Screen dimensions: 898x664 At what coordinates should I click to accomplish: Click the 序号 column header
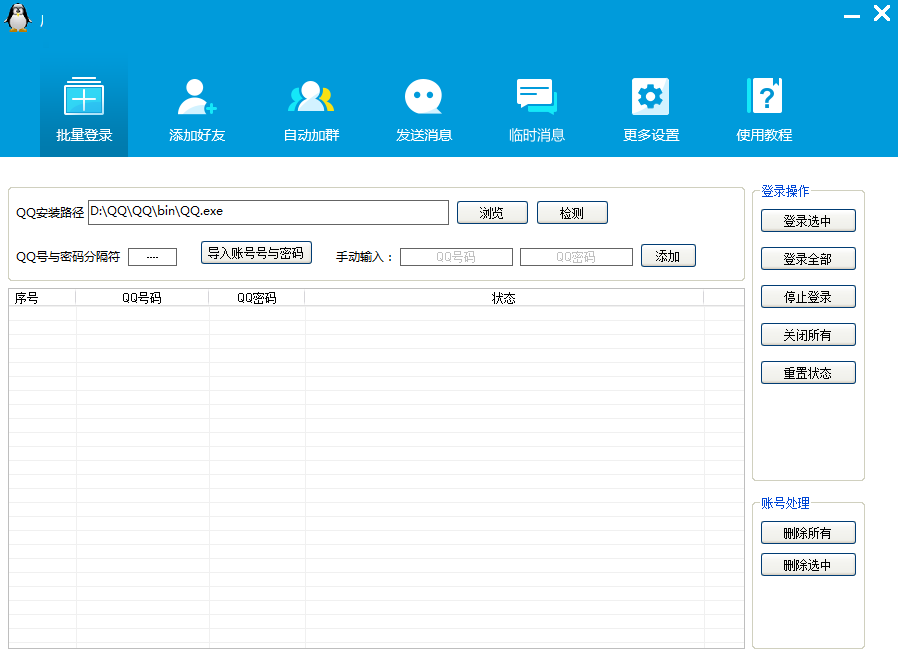[42, 298]
